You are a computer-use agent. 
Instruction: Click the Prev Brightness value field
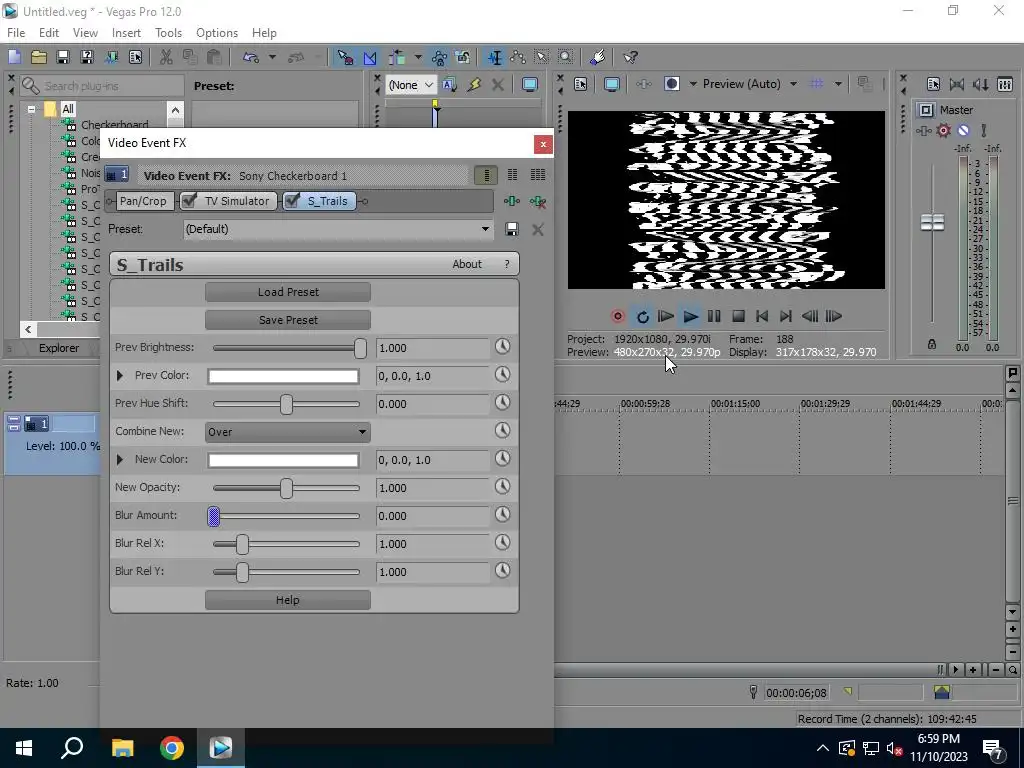click(x=432, y=348)
